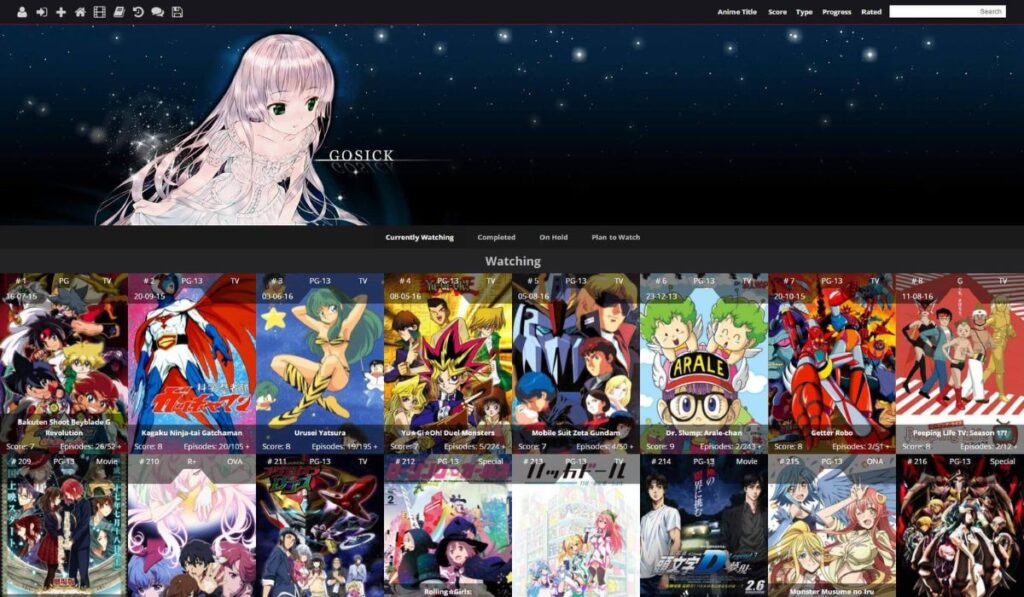This screenshot has width=1024, height=597.
Task: Click inside the Search box
Action: pos(950,11)
